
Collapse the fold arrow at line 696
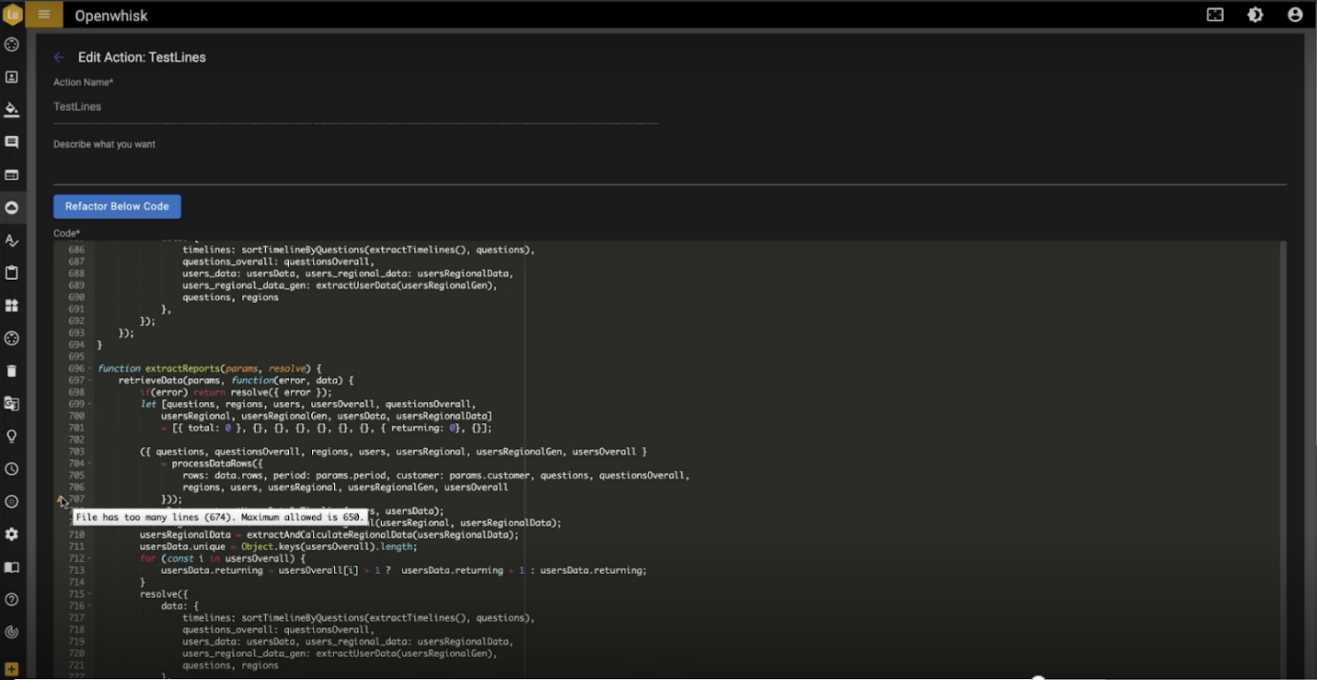89,369
